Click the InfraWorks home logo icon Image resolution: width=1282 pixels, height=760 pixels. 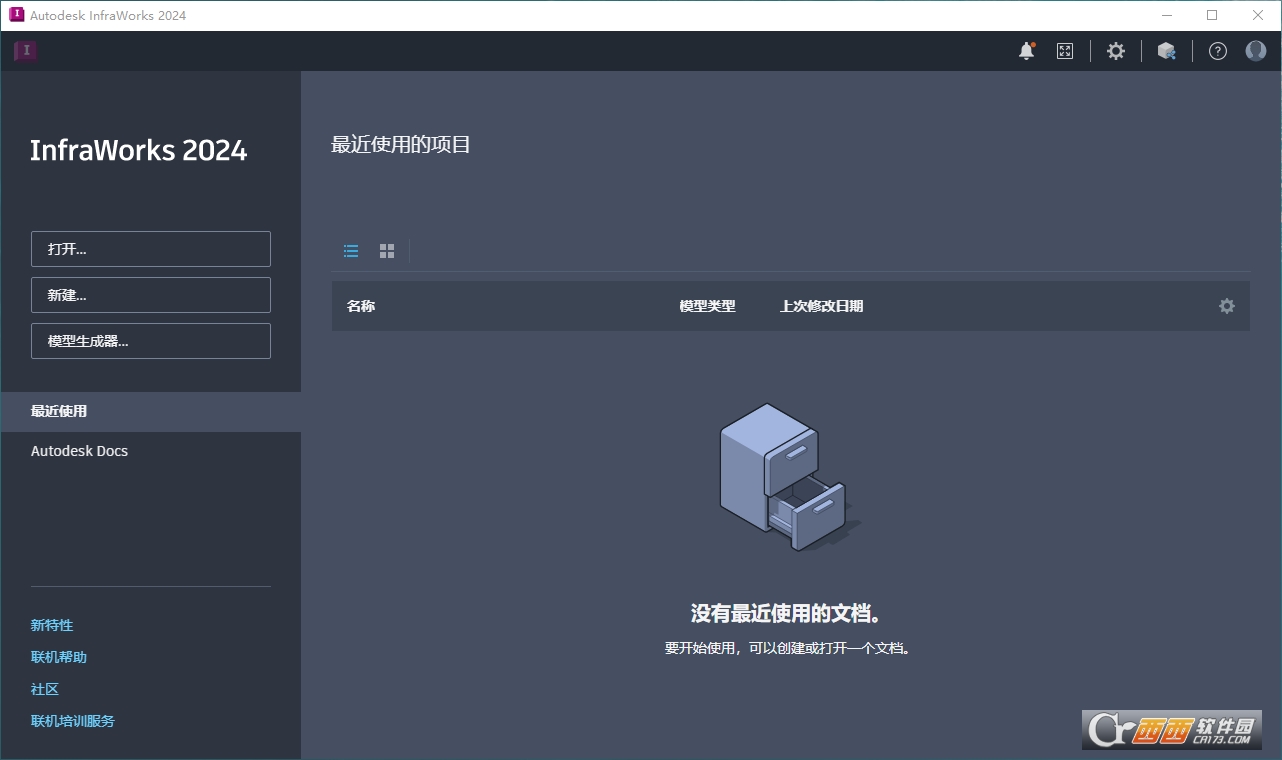(26, 51)
